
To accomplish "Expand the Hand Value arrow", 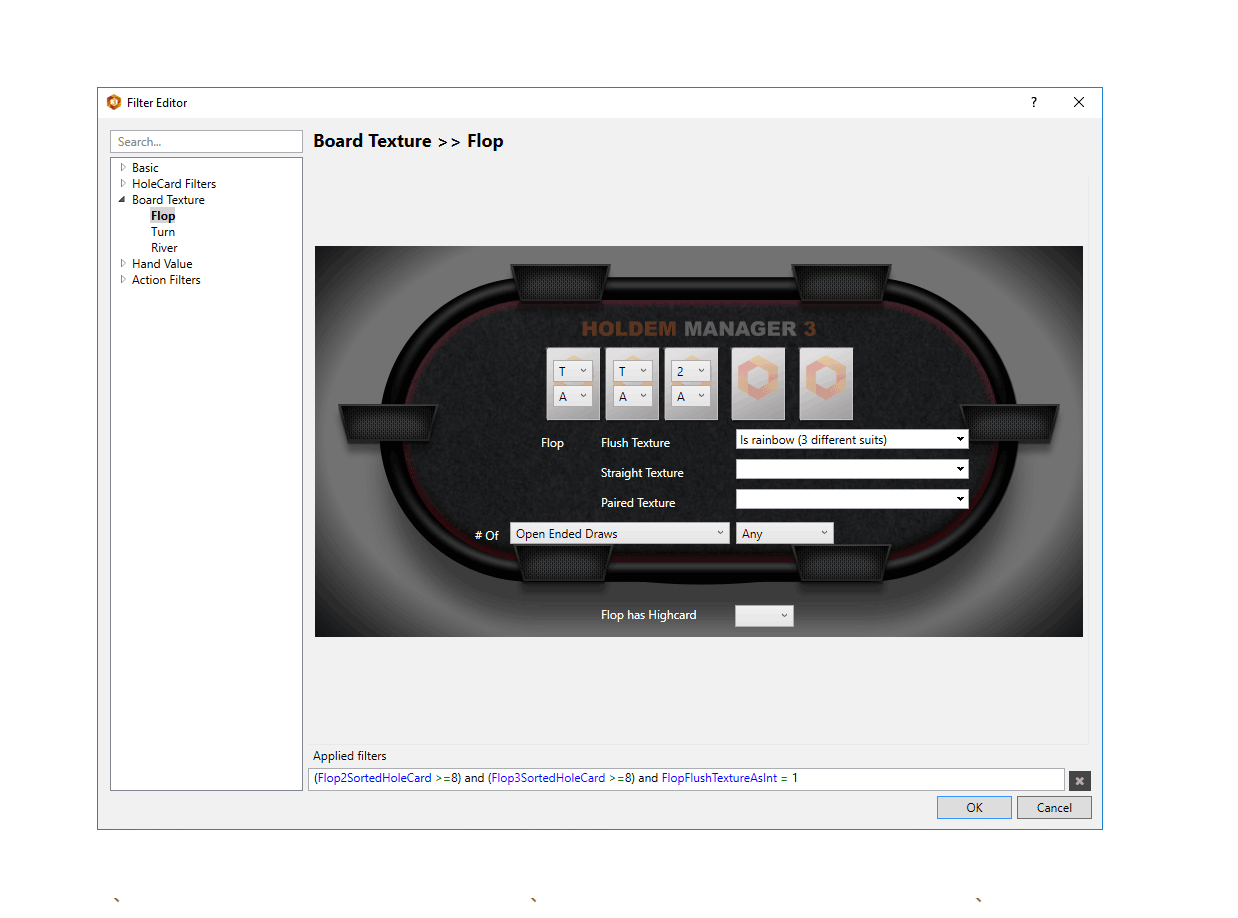I will (x=123, y=264).
